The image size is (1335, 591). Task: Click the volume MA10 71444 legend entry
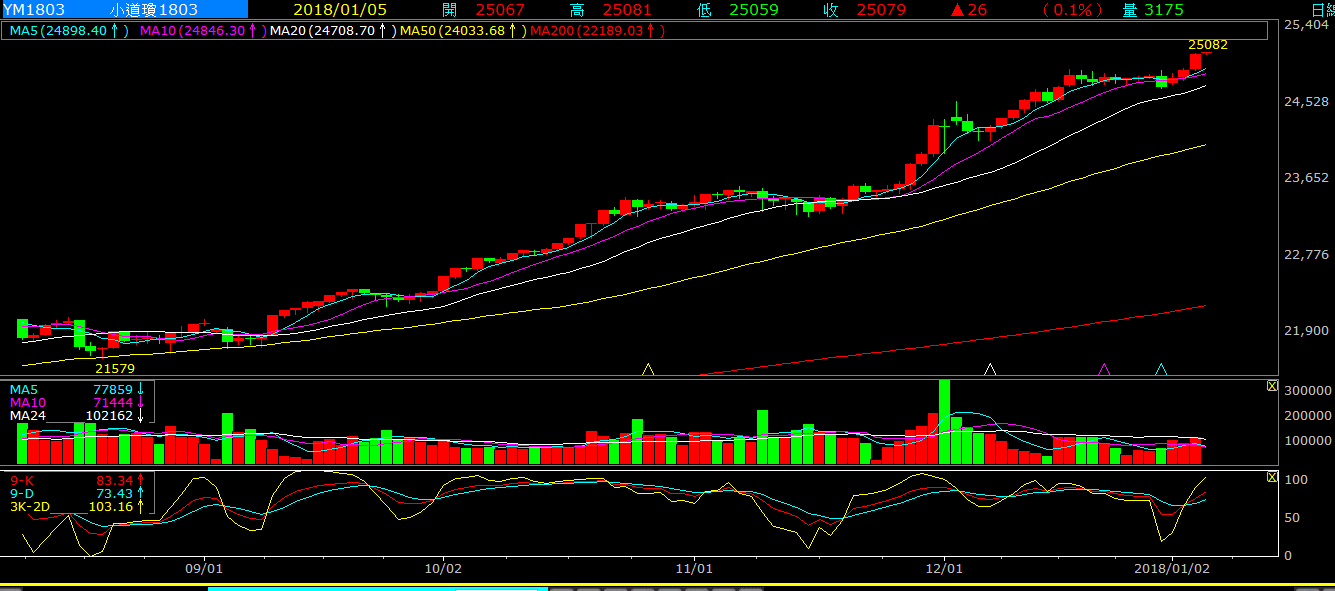click(x=77, y=402)
